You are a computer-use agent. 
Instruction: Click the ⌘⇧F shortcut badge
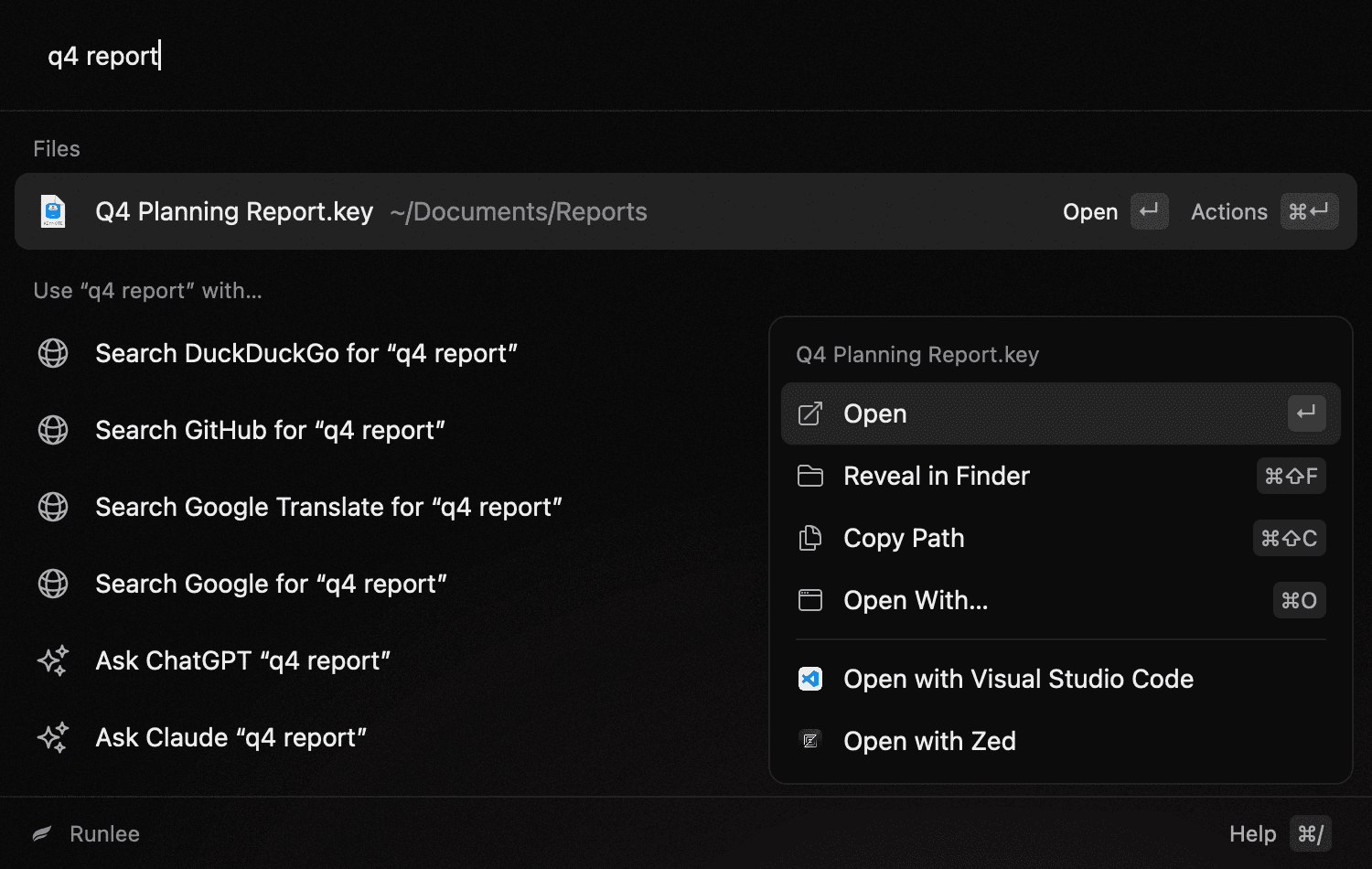[1291, 476]
